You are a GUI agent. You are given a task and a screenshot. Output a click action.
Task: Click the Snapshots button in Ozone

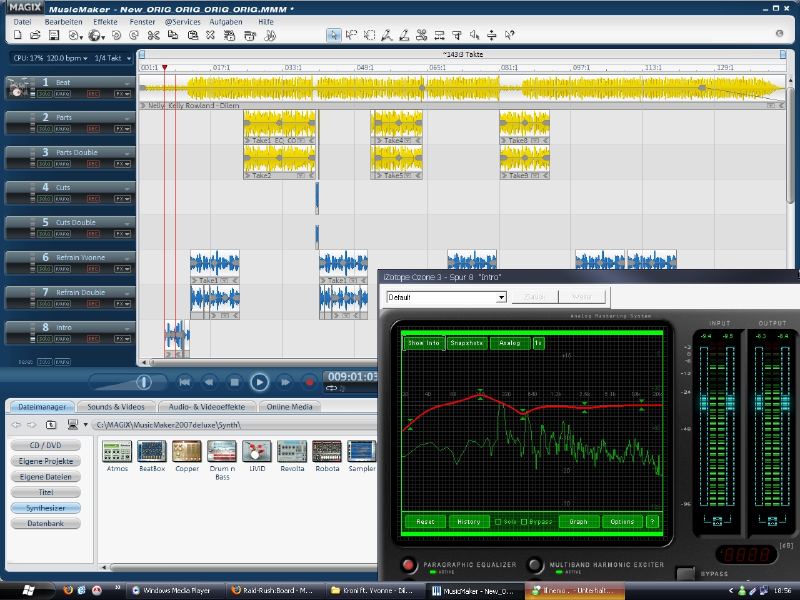click(467, 343)
